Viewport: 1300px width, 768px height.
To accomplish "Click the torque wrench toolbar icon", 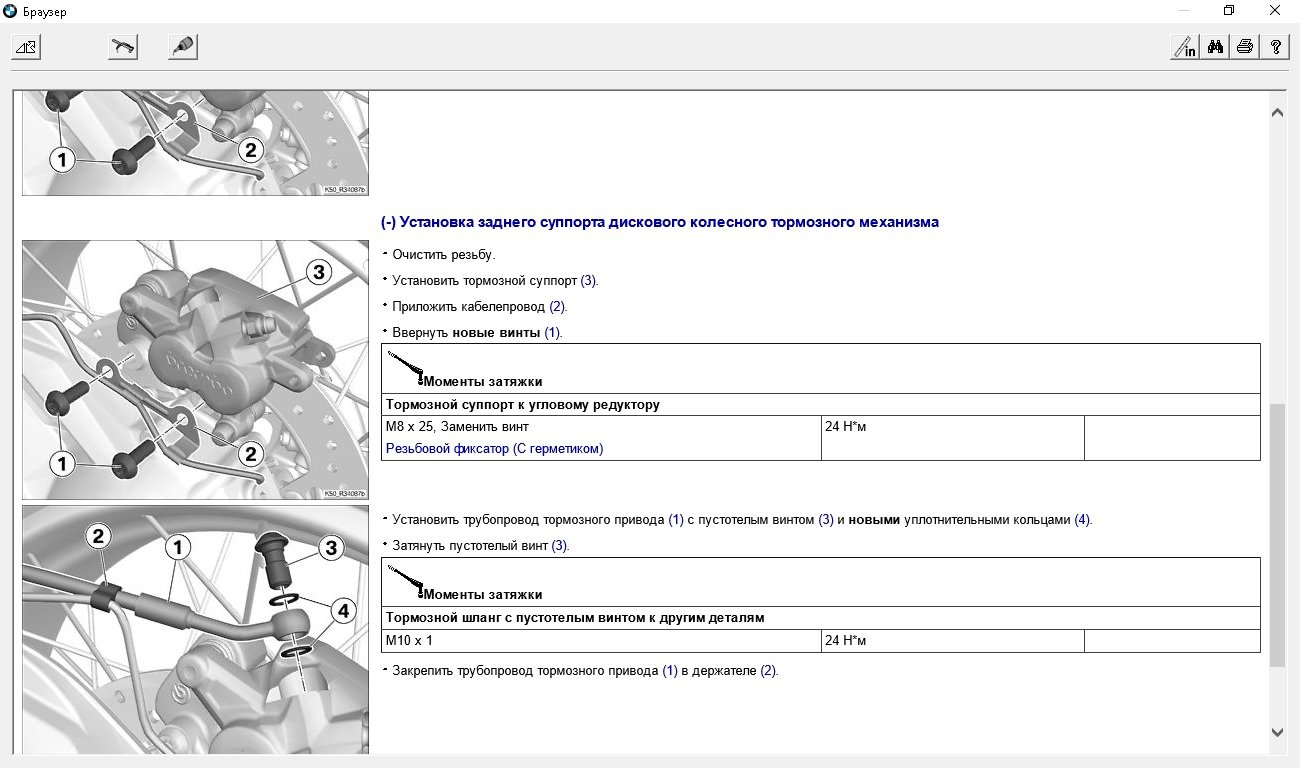I will click(123, 47).
